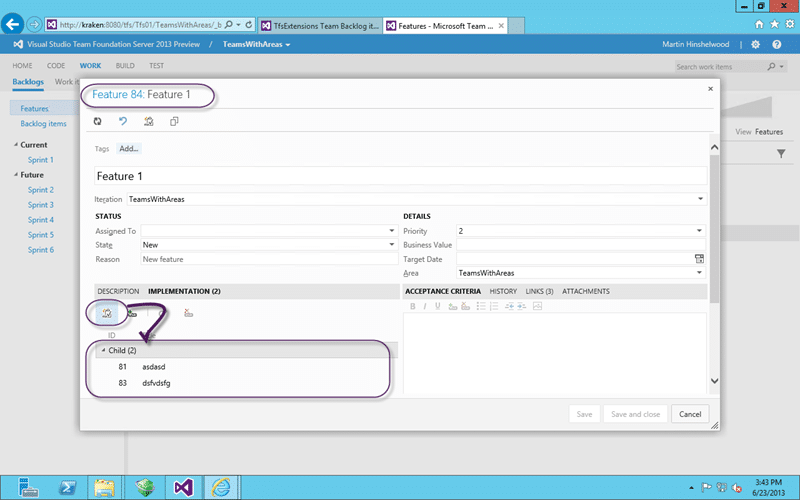Click the Add tags button
This screenshot has height=500, width=800.
coord(129,148)
